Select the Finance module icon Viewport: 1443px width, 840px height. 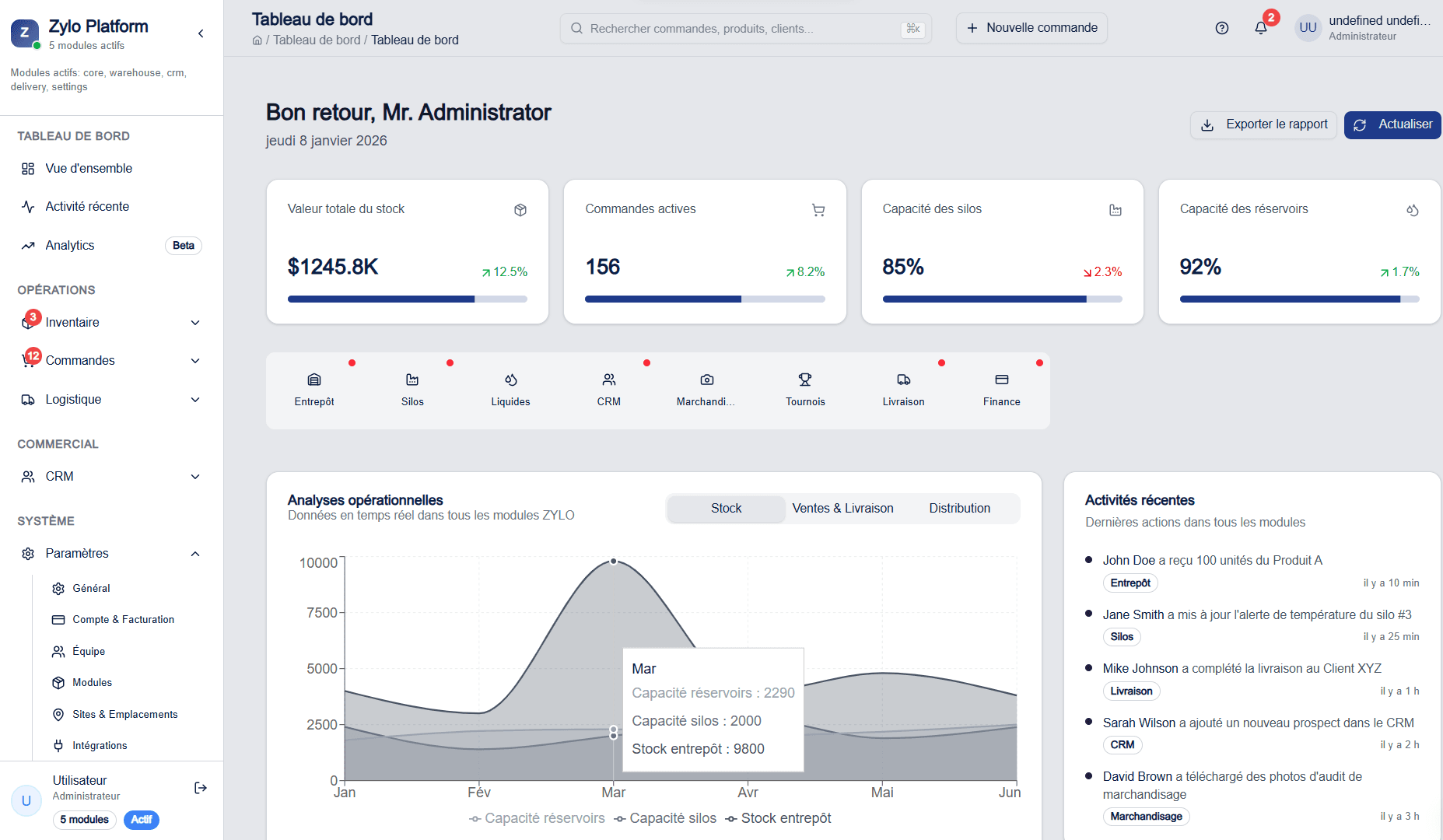pos(1001,380)
